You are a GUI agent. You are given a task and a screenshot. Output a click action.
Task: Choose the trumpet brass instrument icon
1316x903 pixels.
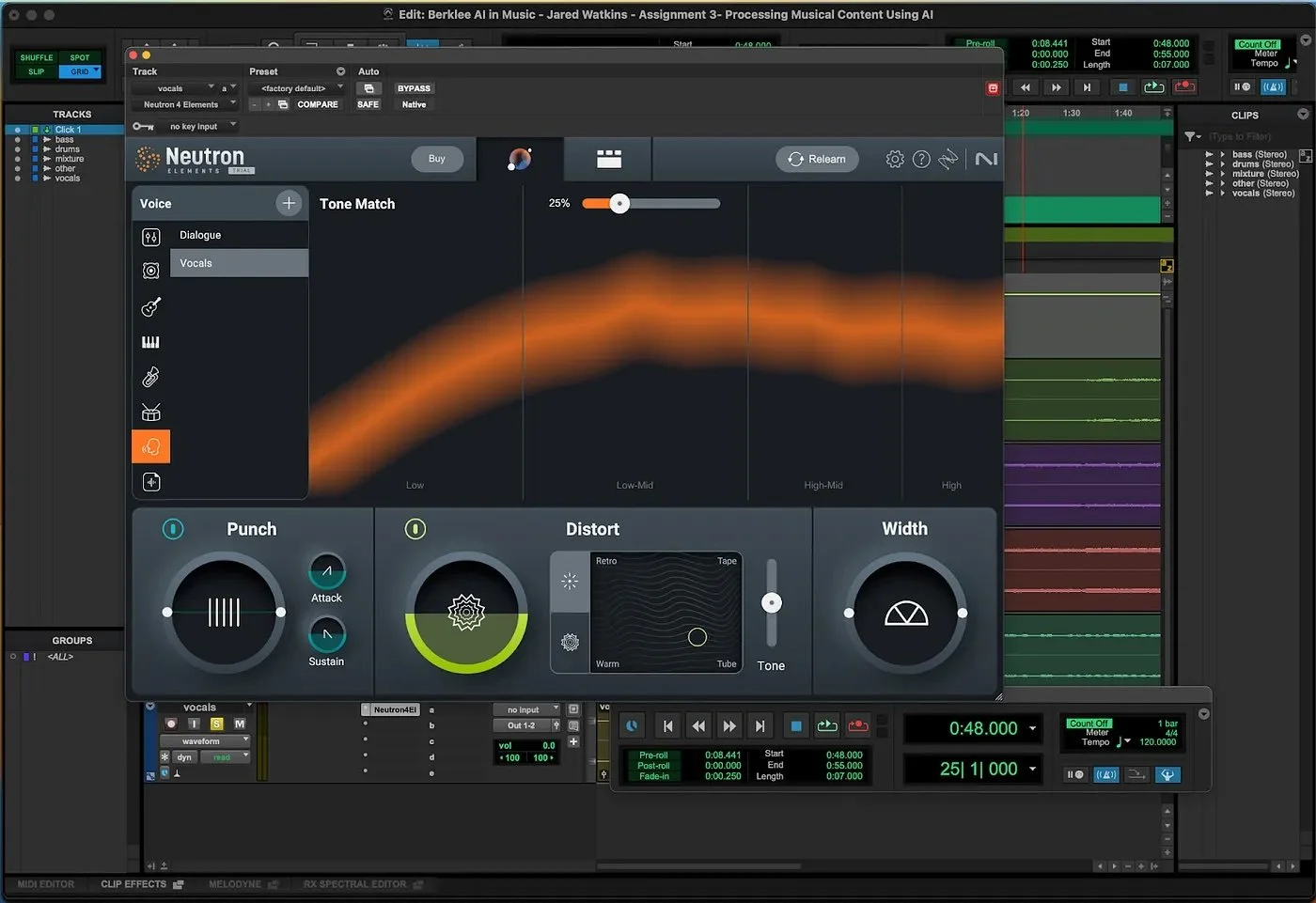pos(150,377)
